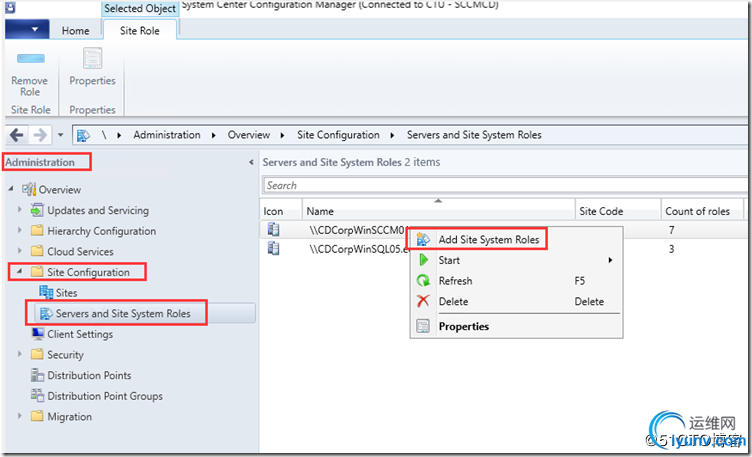
Task: Select Sites in the tree
Action: pyautogui.click(x=66, y=293)
